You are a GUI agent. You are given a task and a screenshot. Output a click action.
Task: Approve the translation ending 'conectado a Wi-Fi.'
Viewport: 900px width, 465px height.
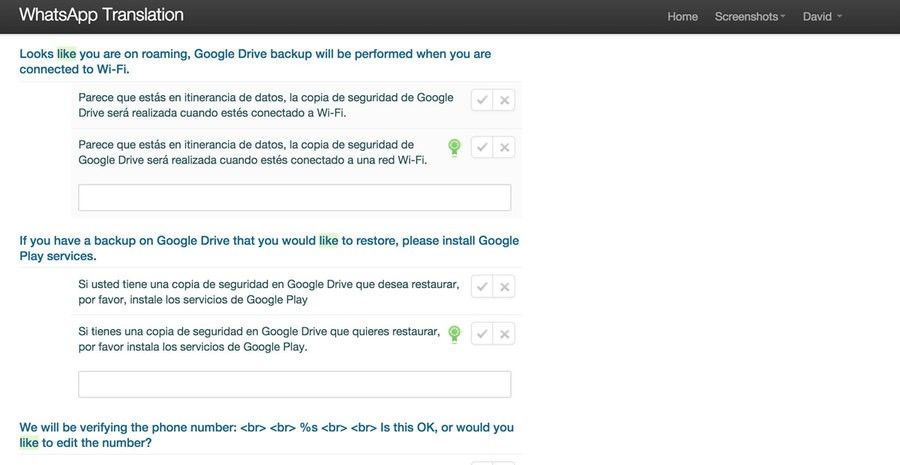coord(482,100)
